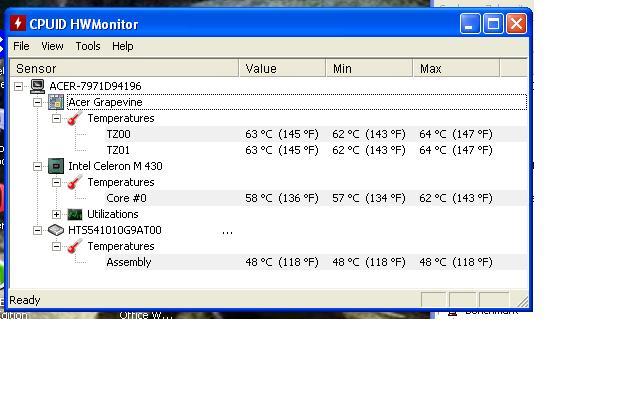Collapse the HTS541010G9AT00 drive node
The height and width of the screenshot is (400, 640).
37,230
